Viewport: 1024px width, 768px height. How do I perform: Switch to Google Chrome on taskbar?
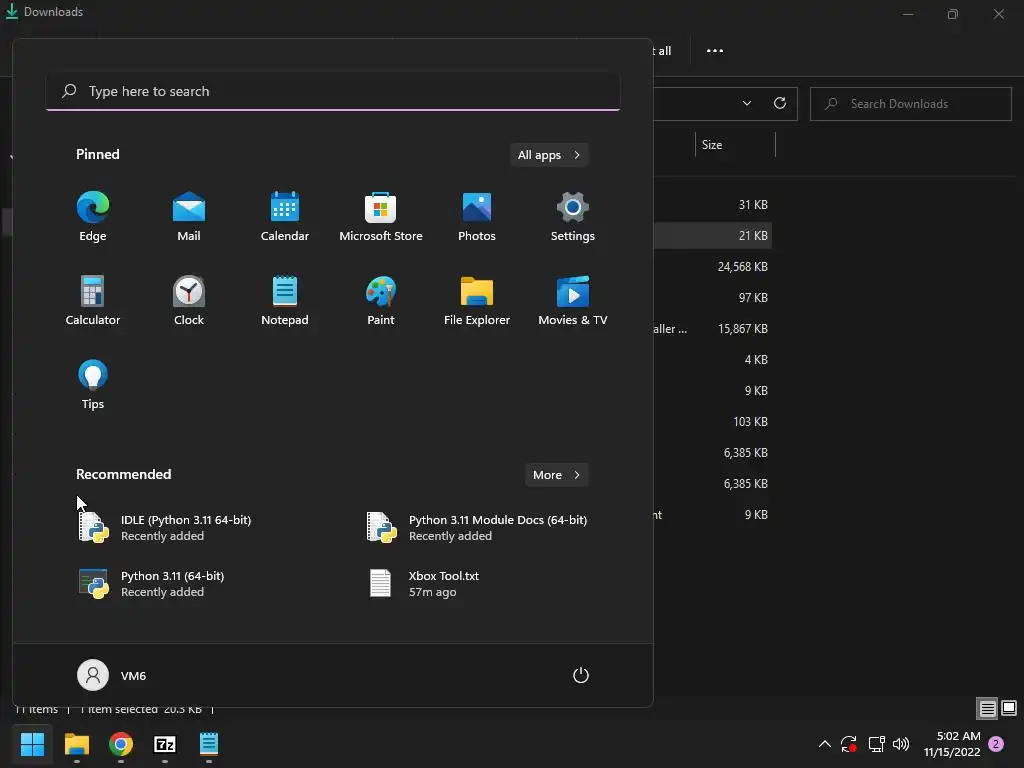click(x=121, y=744)
